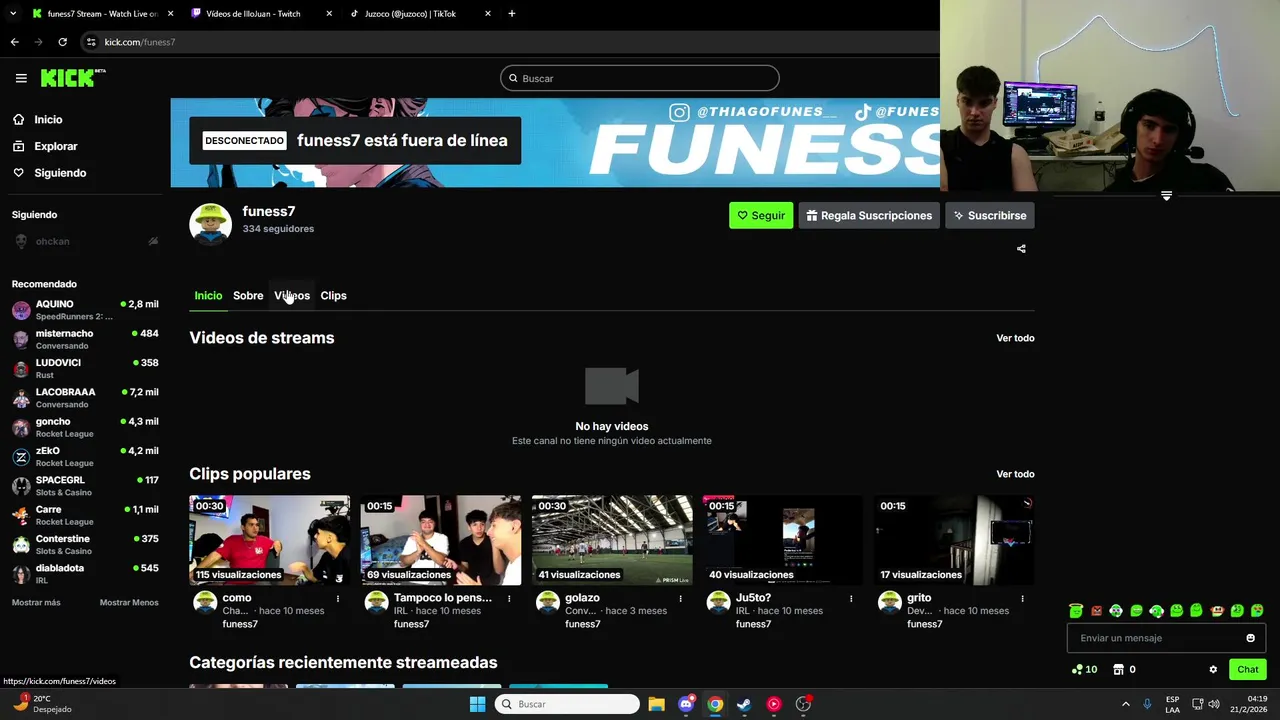Open the ohckan followed channel
The width and height of the screenshot is (1280, 720).
(x=85, y=241)
